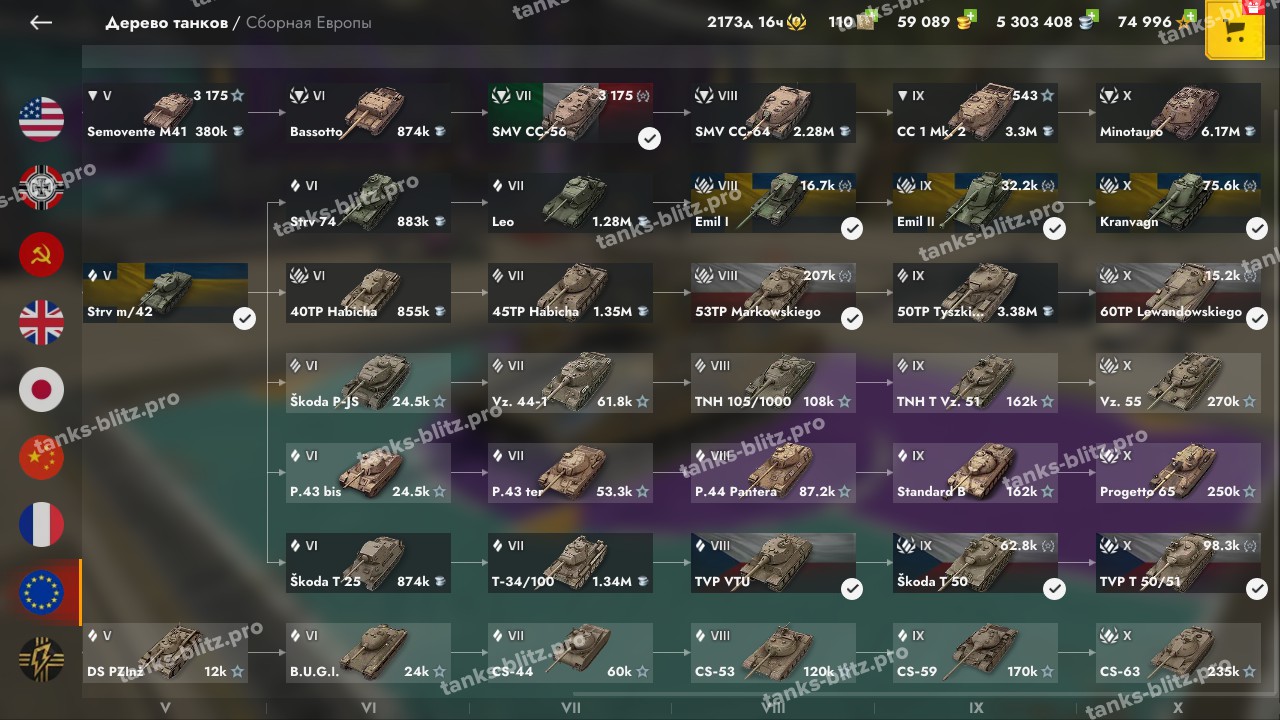Expand the Semovente M41 tier V arrow
The height and width of the screenshot is (720, 1280).
(x=93, y=96)
